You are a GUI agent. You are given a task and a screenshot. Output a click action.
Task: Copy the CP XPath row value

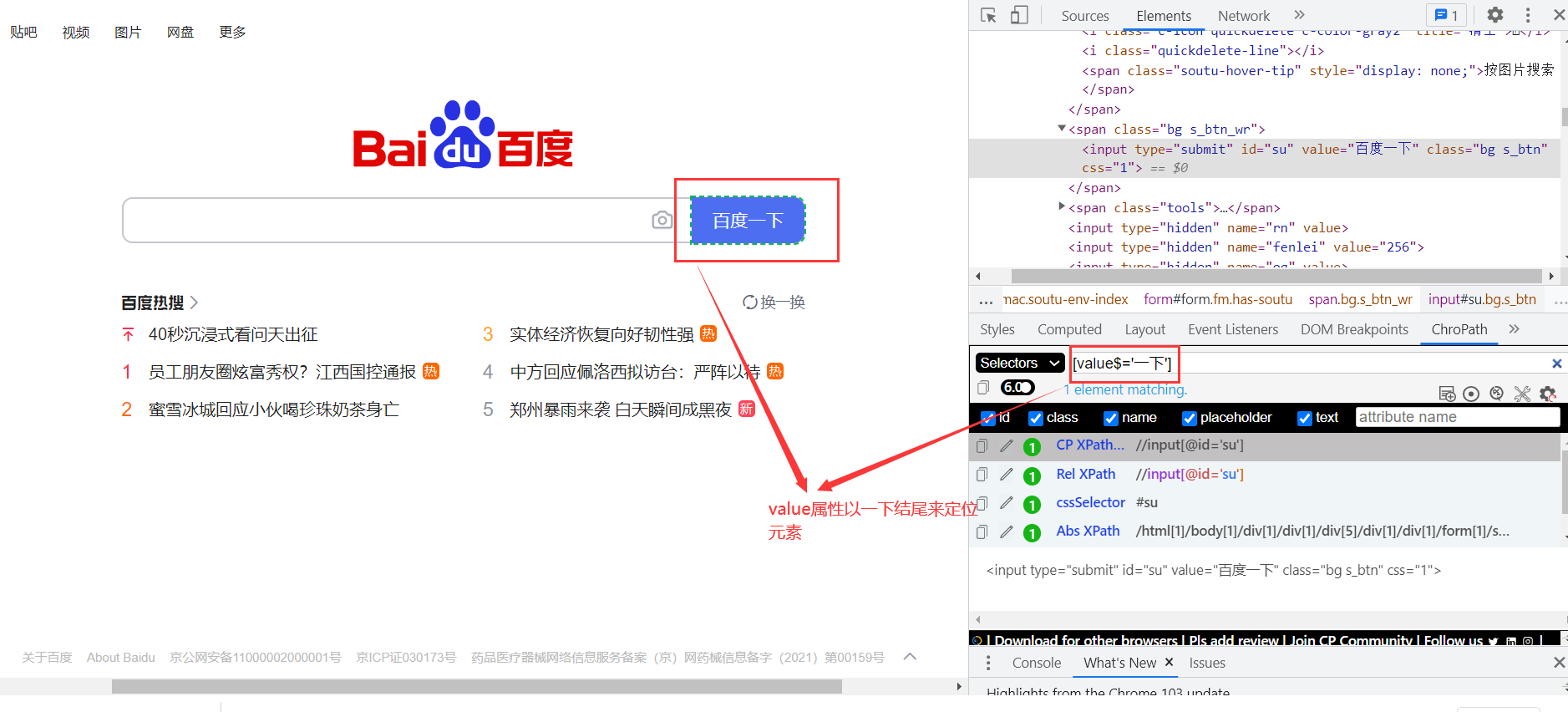982,446
